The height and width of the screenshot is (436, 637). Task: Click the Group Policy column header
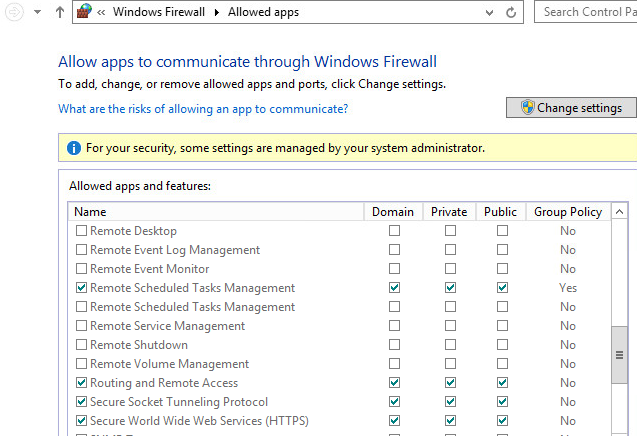pyautogui.click(x=568, y=212)
